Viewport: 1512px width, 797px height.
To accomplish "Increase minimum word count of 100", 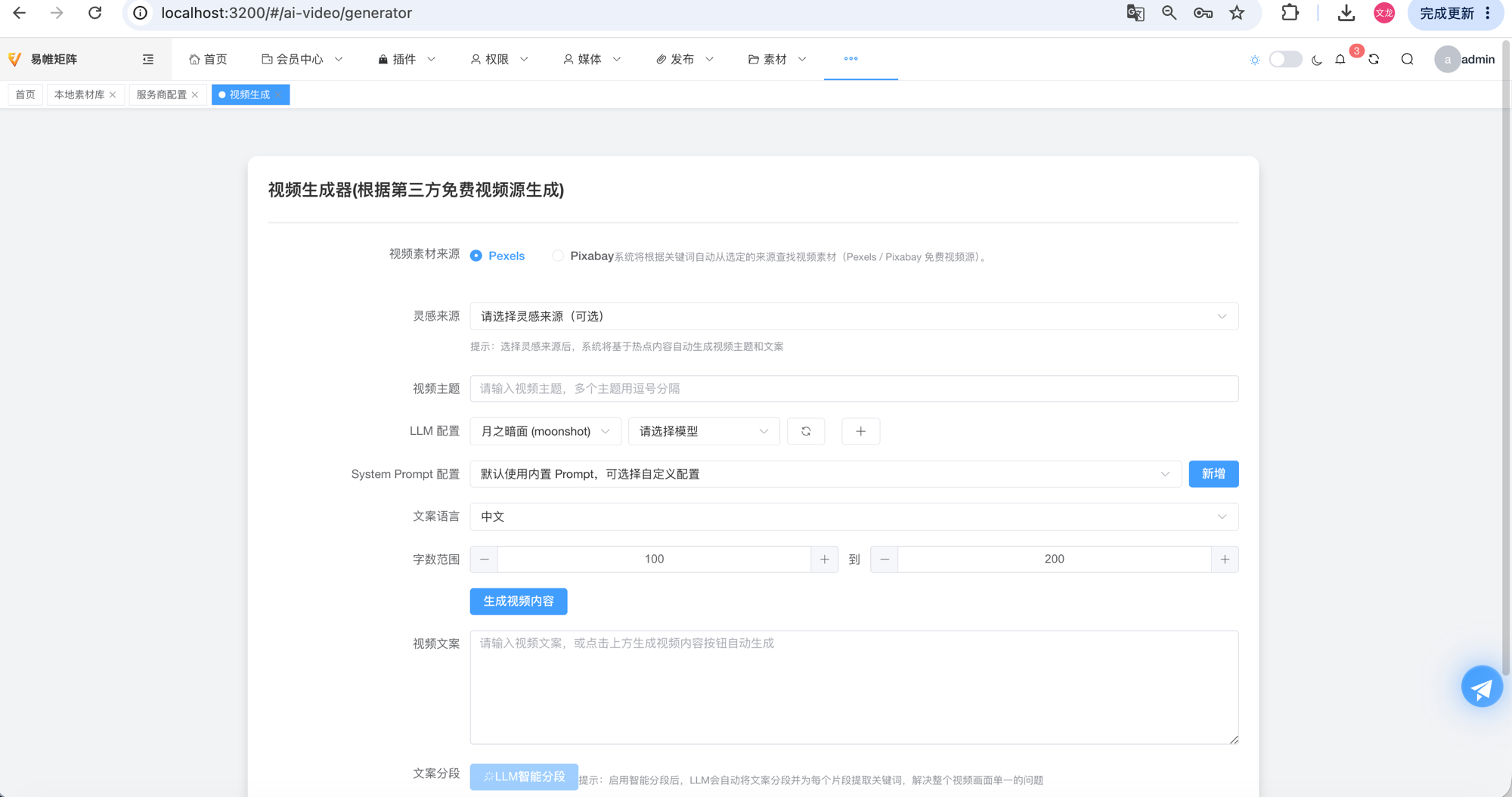I will [825, 560].
